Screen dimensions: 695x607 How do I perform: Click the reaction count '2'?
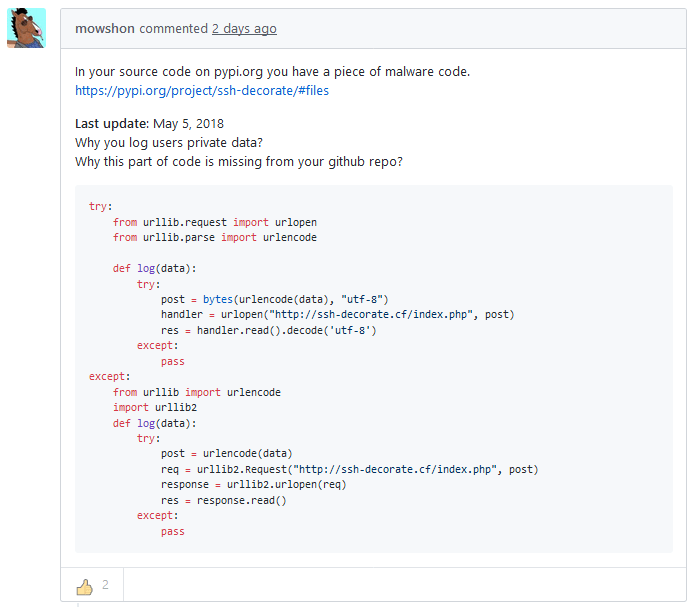tap(105, 585)
